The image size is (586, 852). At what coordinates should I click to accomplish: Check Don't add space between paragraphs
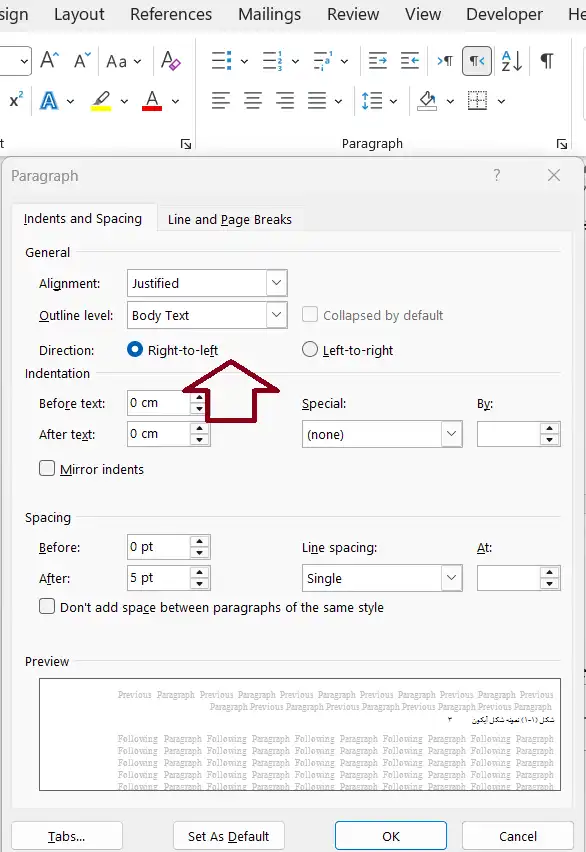pyautogui.click(x=47, y=606)
